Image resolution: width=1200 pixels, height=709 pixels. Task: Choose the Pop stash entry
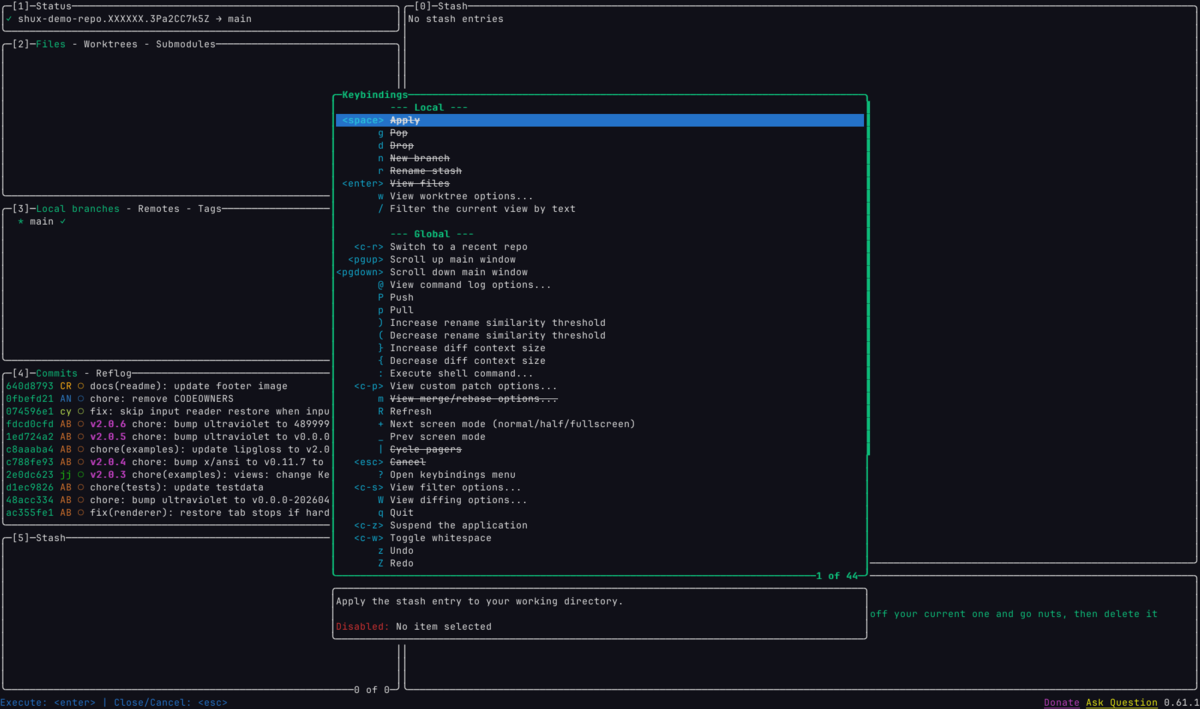click(x=600, y=133)
